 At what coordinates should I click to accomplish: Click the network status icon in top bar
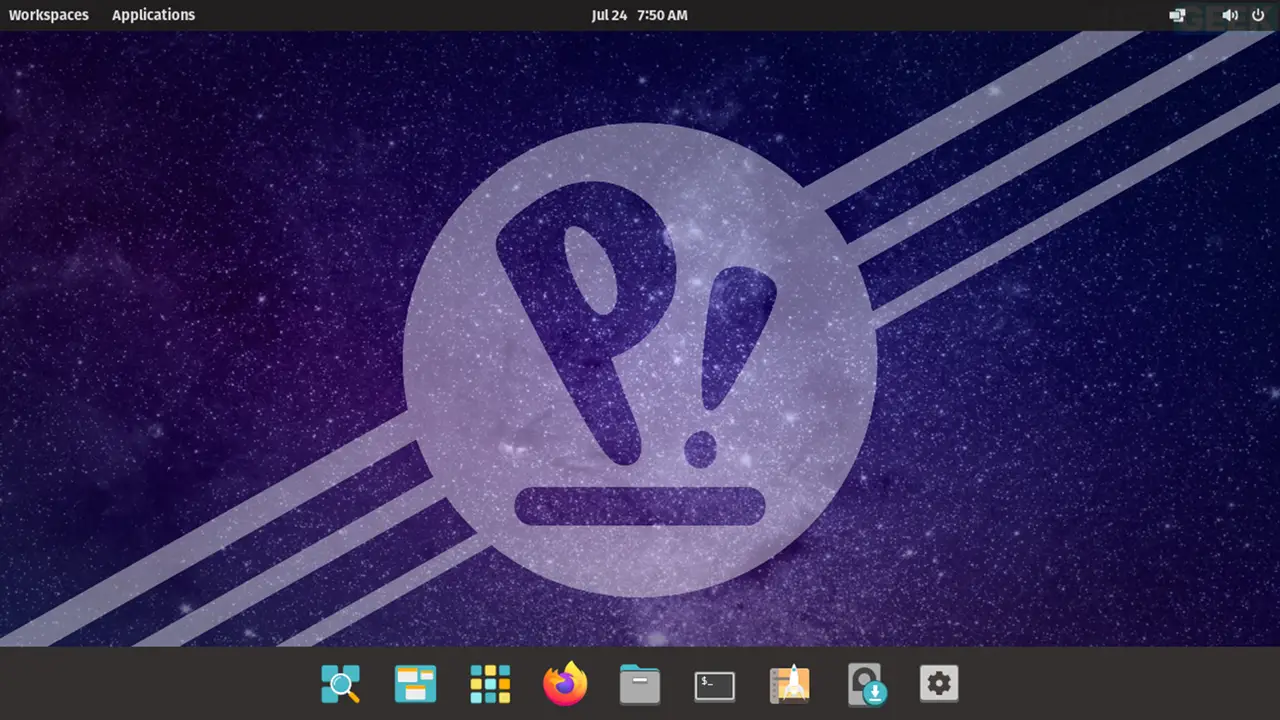(1178, 15)
